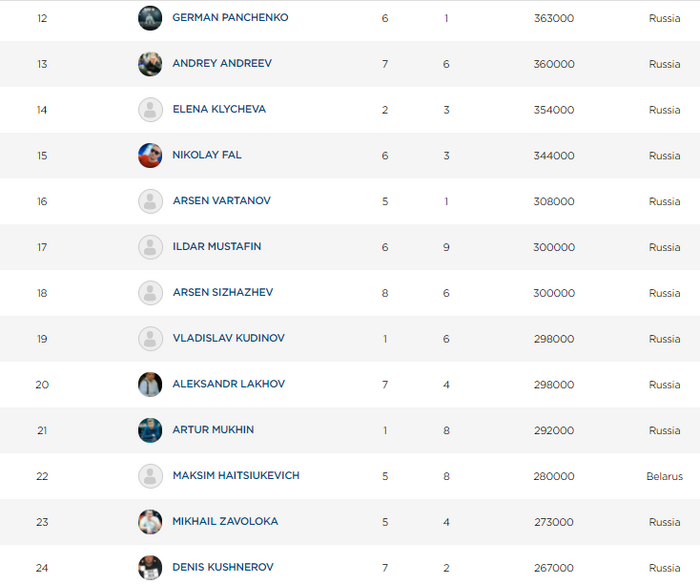Click the VLADISLAV KUDINOV name
The height and width of the screenshot is (584, 700).
tap(229, 338)
